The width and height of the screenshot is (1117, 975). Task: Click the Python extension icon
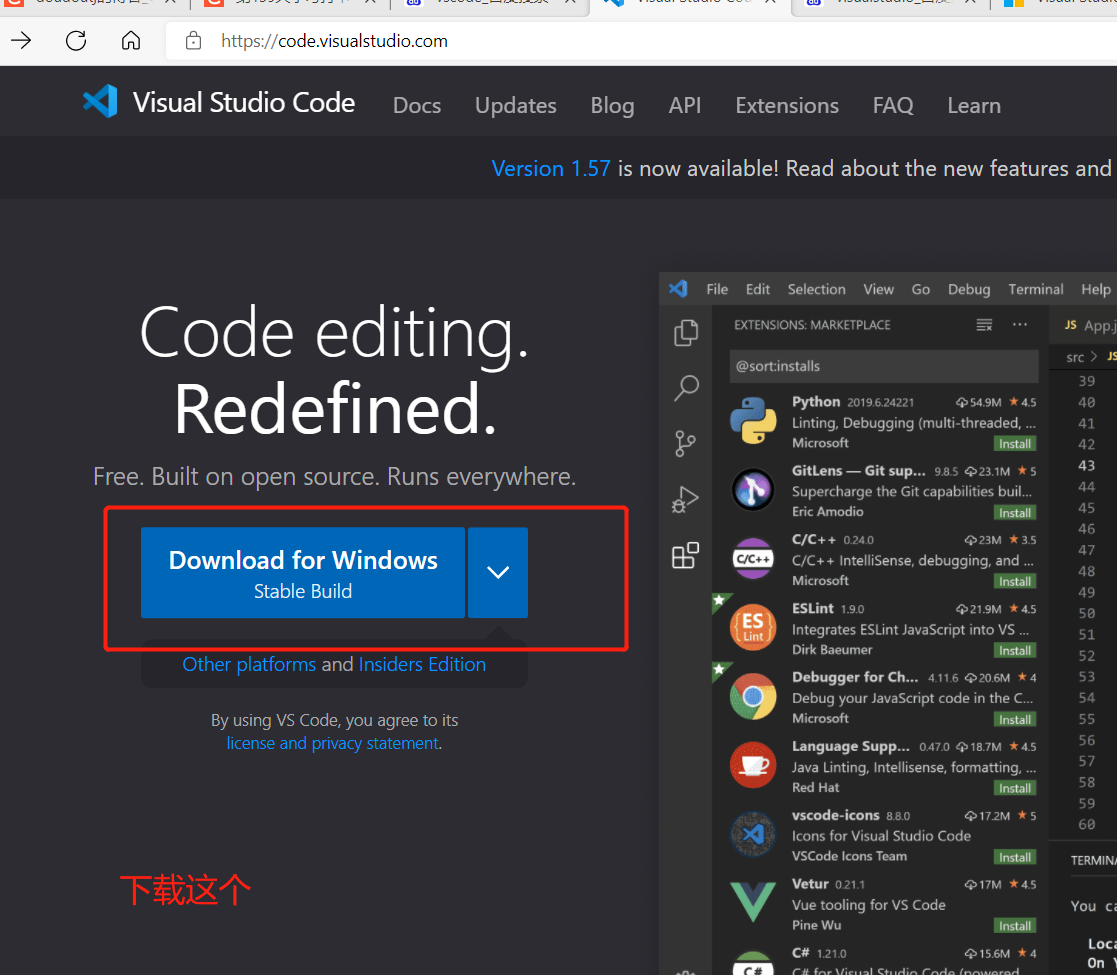753,421
